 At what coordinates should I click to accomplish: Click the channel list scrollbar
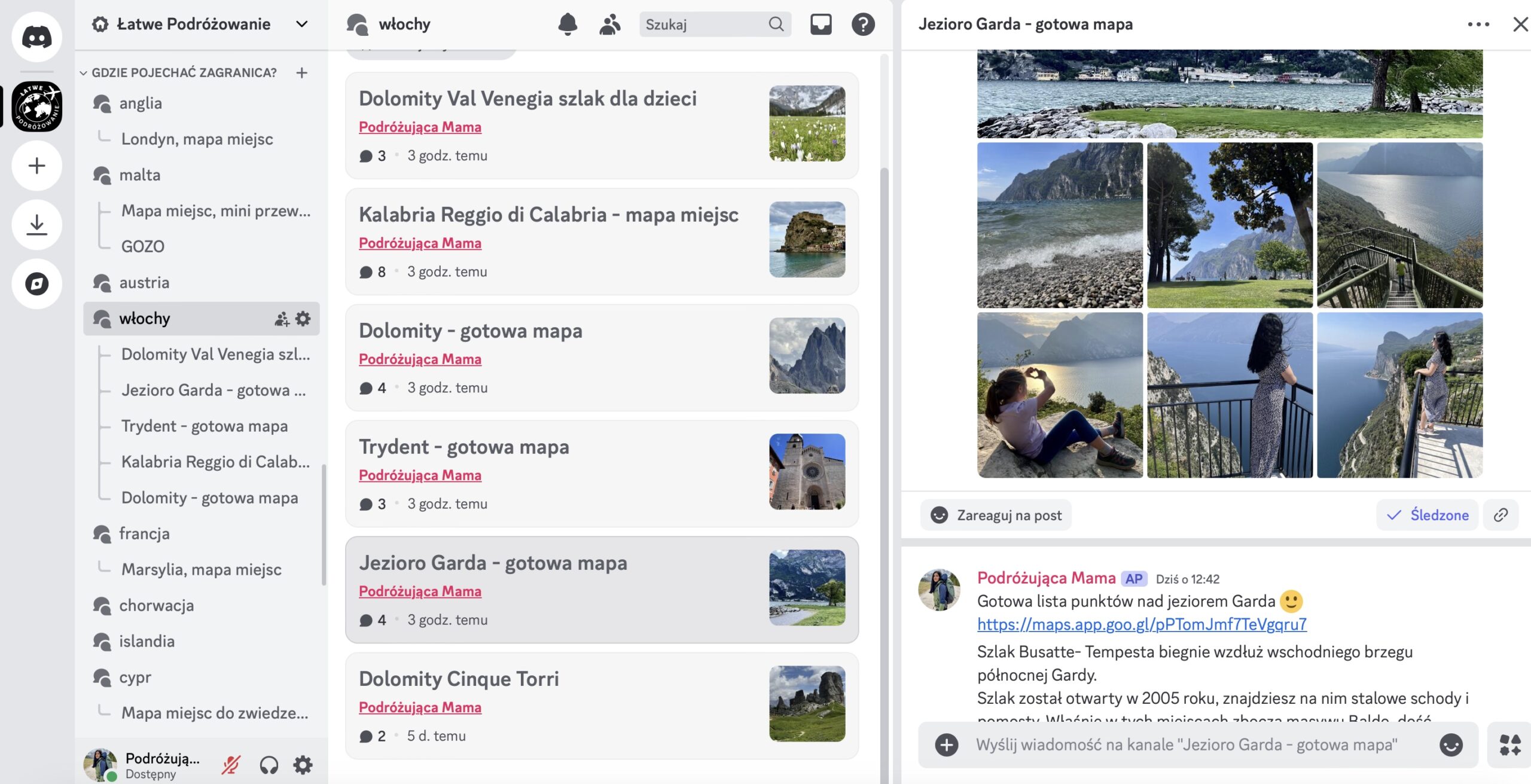pyautogui.click(x=324, y=525)
